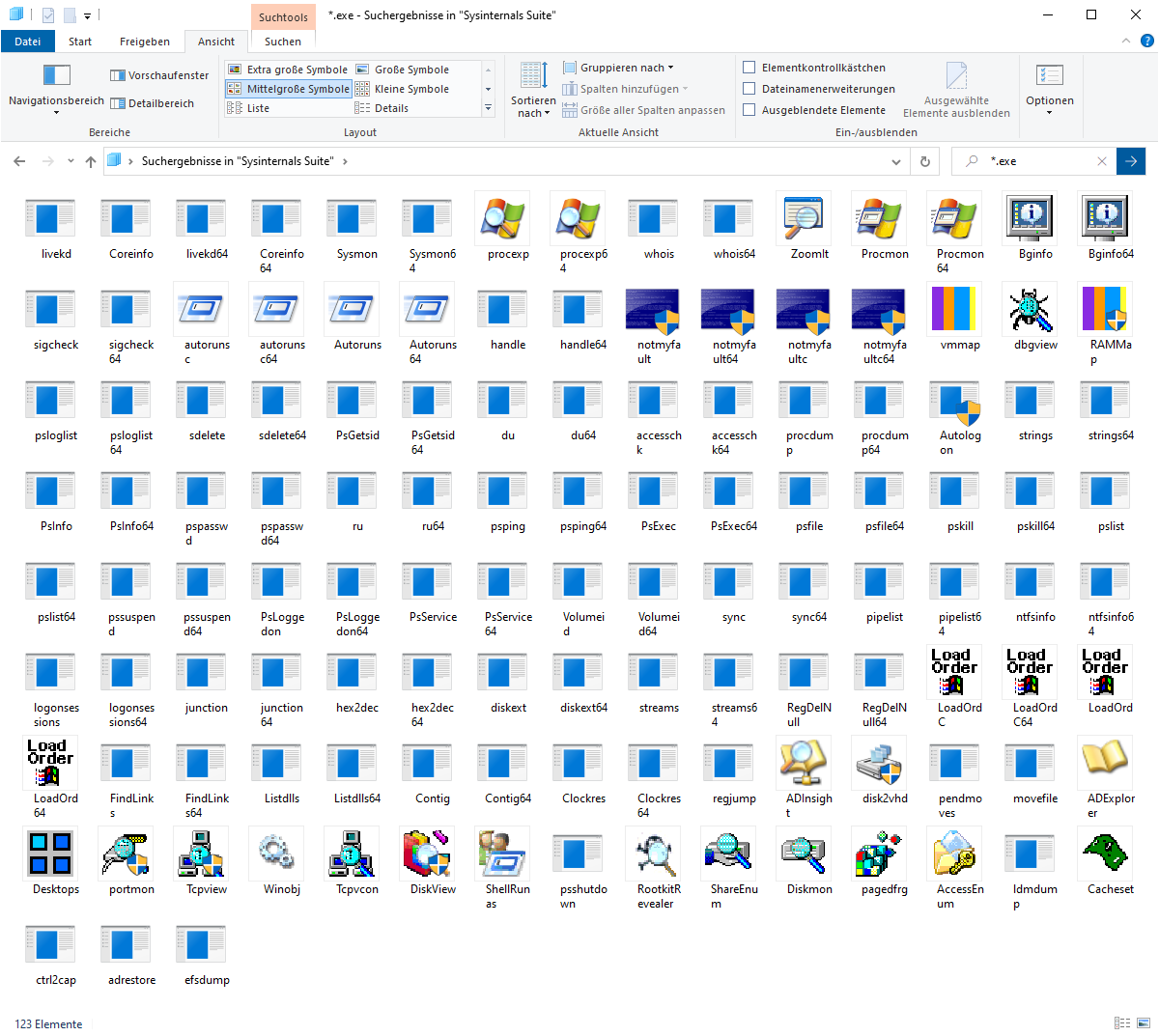Select the LoadOrdC file icon

[954, 672]
